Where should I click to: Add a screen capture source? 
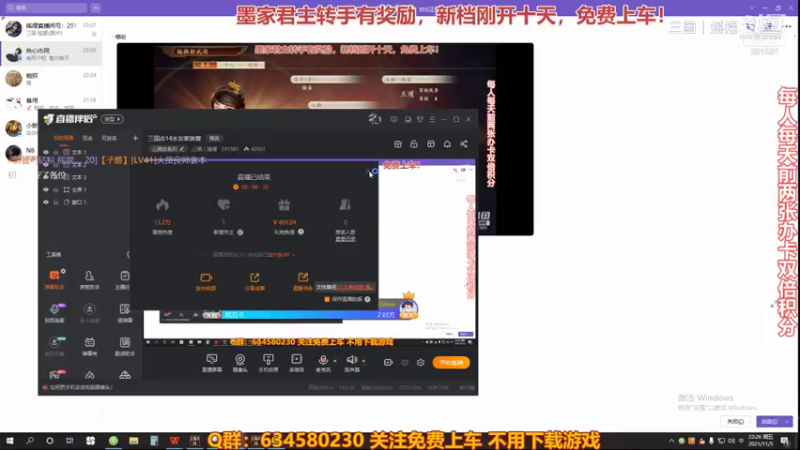coord(212,363)
